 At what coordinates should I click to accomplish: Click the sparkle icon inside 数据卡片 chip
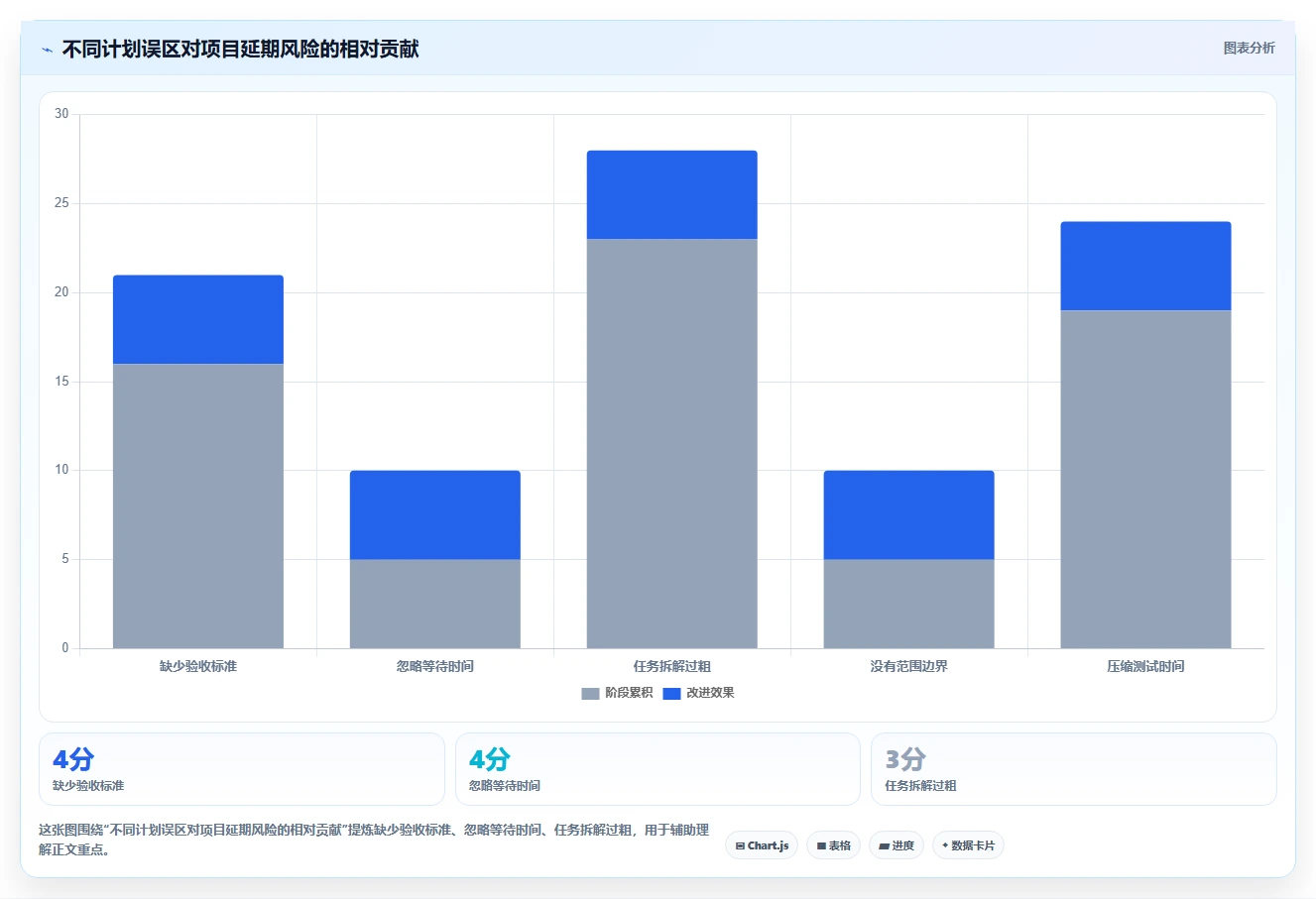click(945, 845)
